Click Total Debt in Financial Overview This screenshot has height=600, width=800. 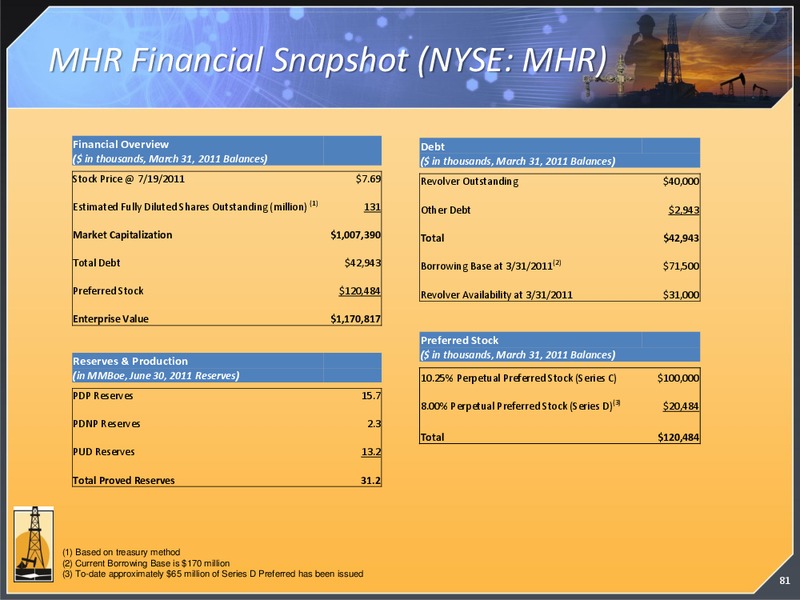tap(96, 263)
